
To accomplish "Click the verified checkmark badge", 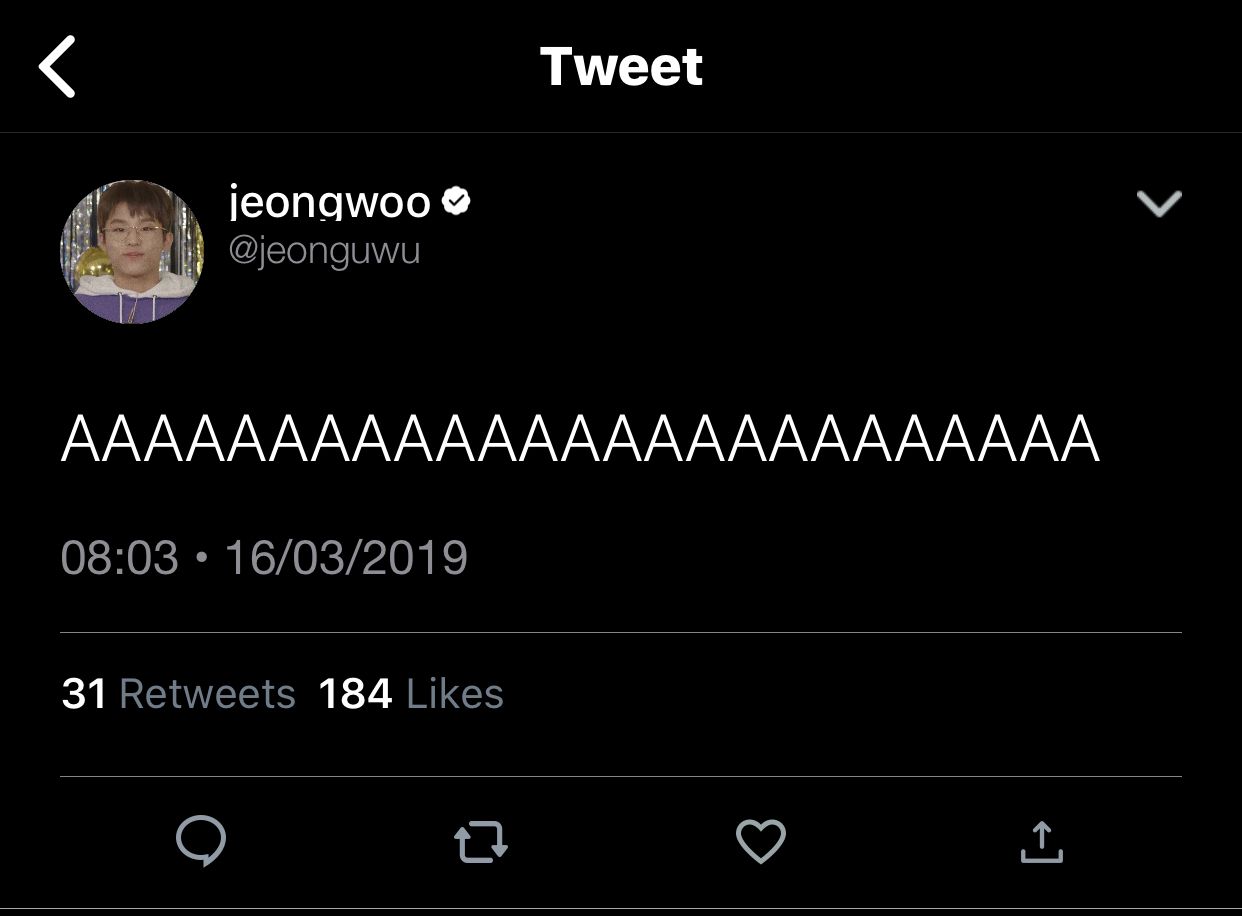I will pos(456,201).
